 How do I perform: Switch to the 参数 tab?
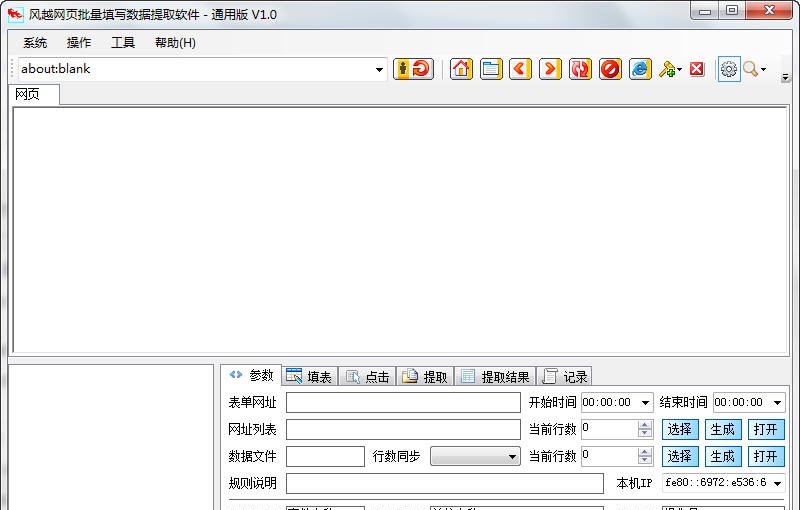click(x=252, y=376)
